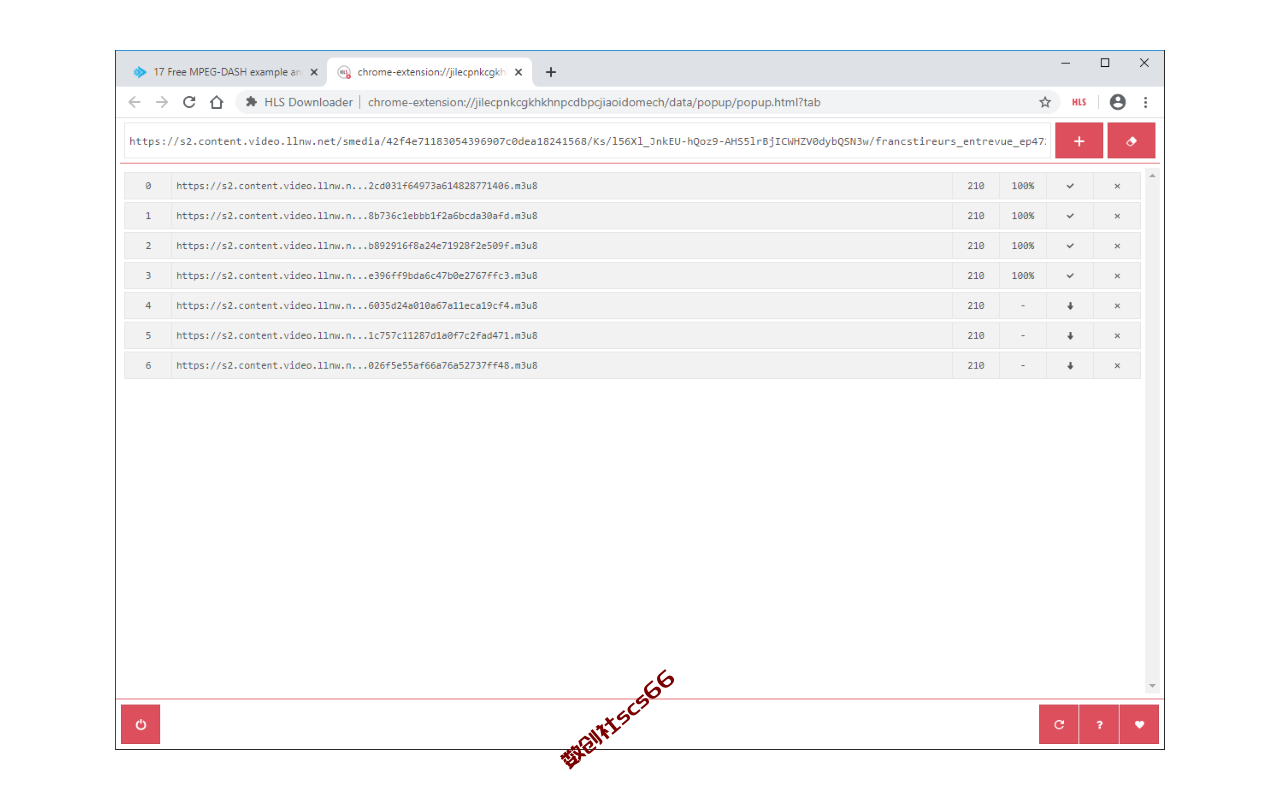Screen dimensions: 1280x800
Task: Click the HLS extension icon in toolbar
Action: 1079,102
